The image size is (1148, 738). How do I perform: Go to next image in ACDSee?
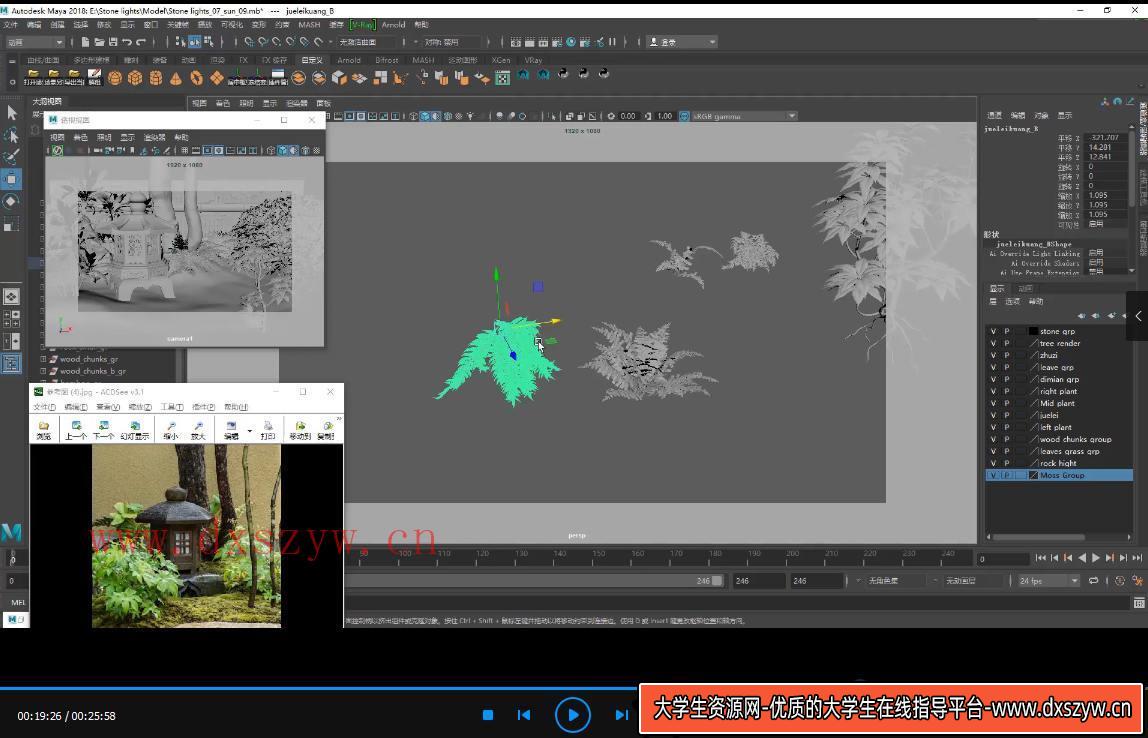(104, 430)
